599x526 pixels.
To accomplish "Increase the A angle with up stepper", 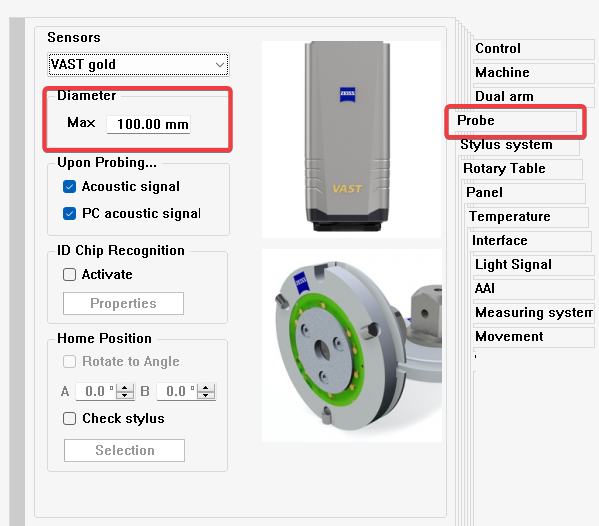I will tap(125, 387).
